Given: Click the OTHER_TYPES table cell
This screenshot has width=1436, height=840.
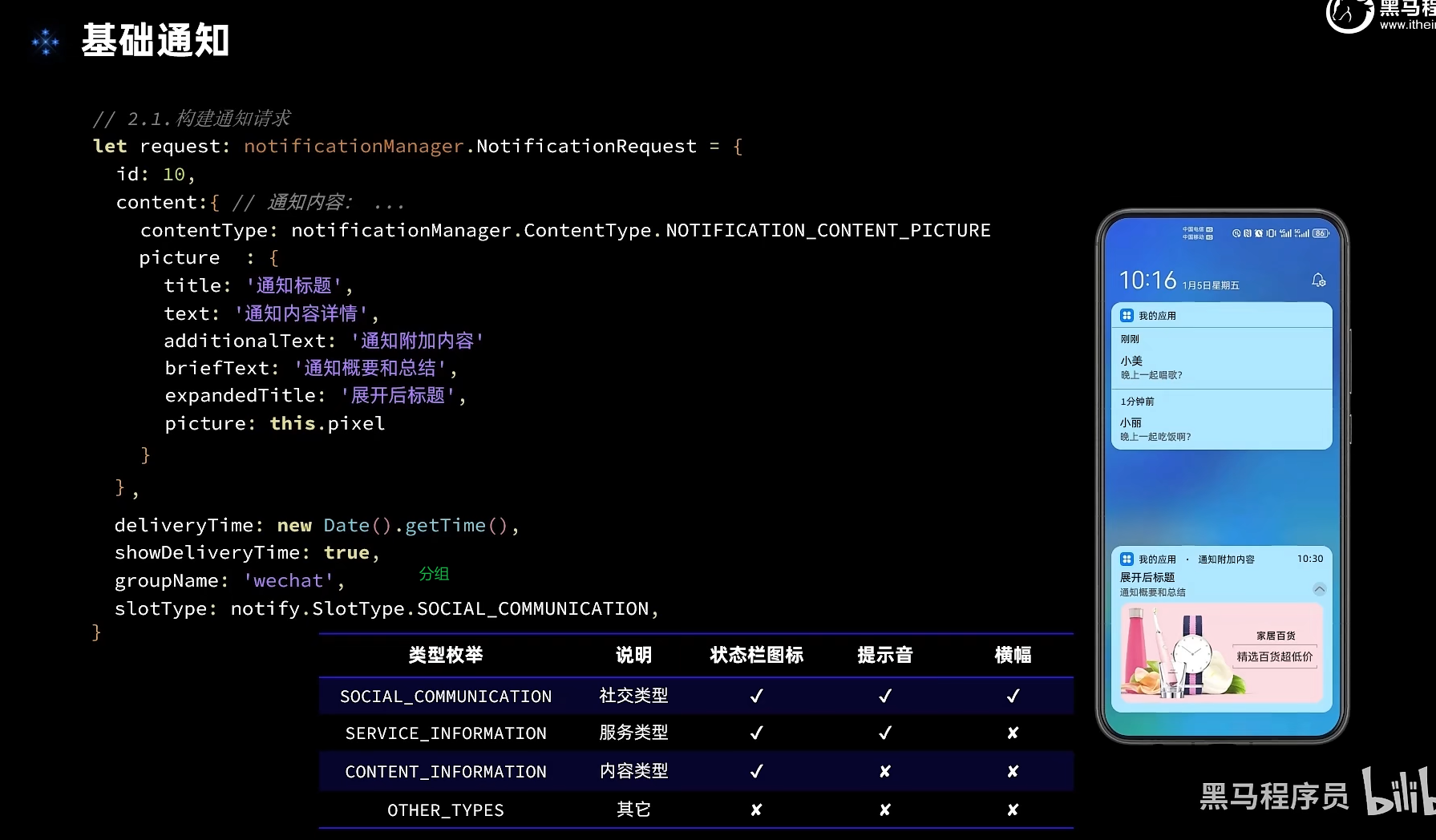Looking at the screenshot, I should click(x=446, y=810).
